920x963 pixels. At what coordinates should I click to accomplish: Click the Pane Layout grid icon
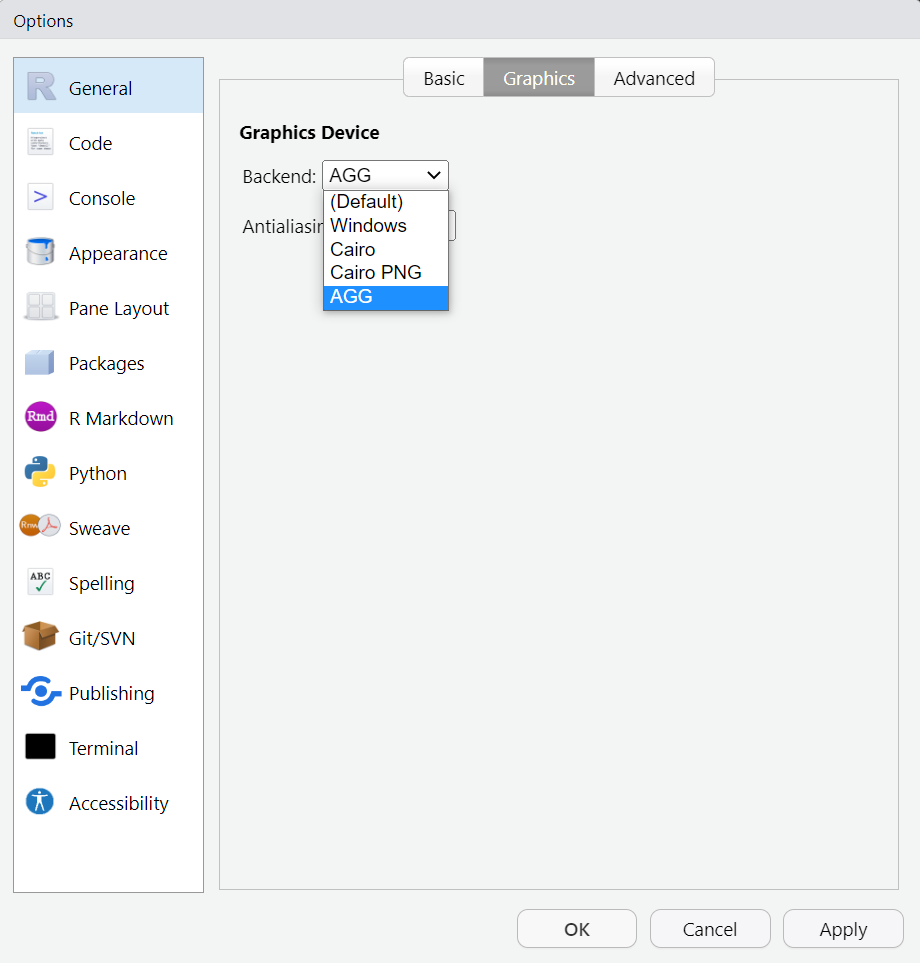click(x=41, y=308)
